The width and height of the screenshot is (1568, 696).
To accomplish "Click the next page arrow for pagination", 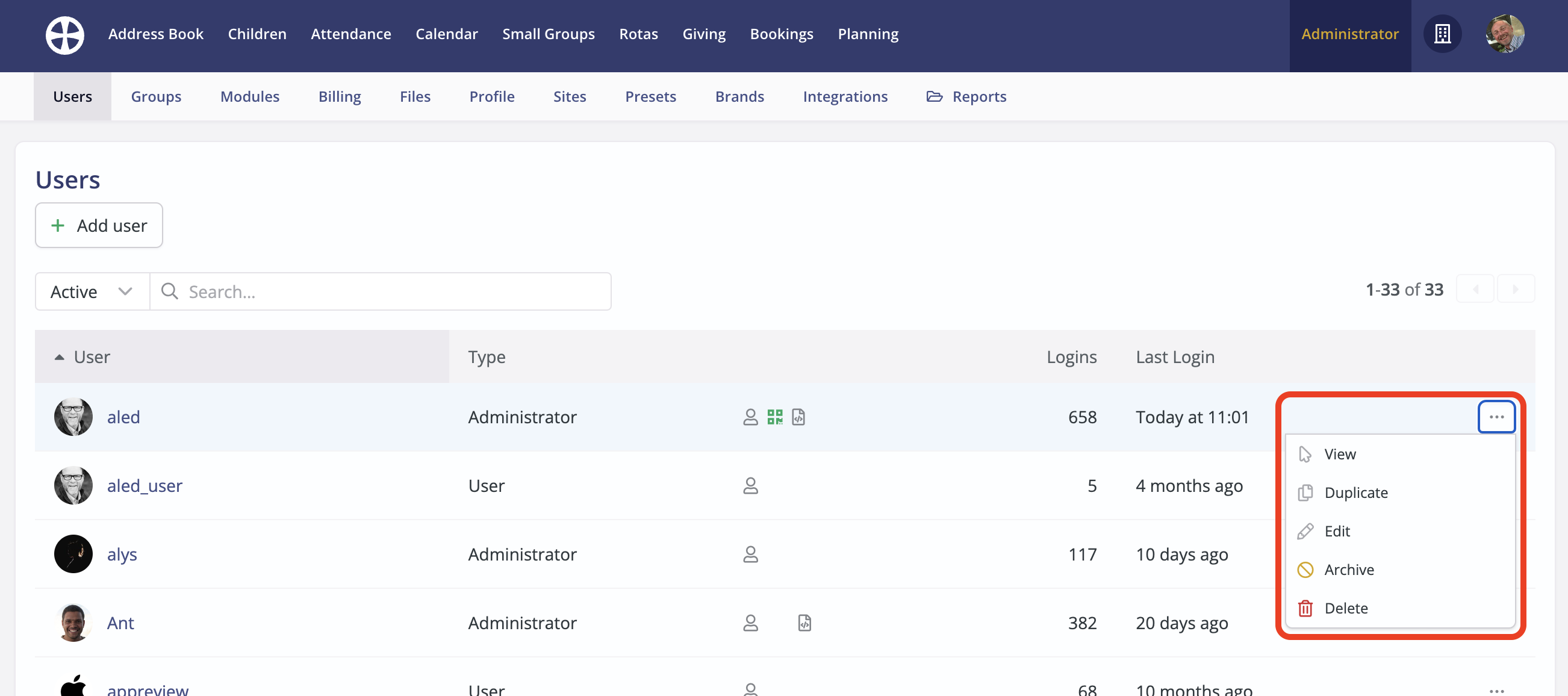I will tap(1516, 289).
